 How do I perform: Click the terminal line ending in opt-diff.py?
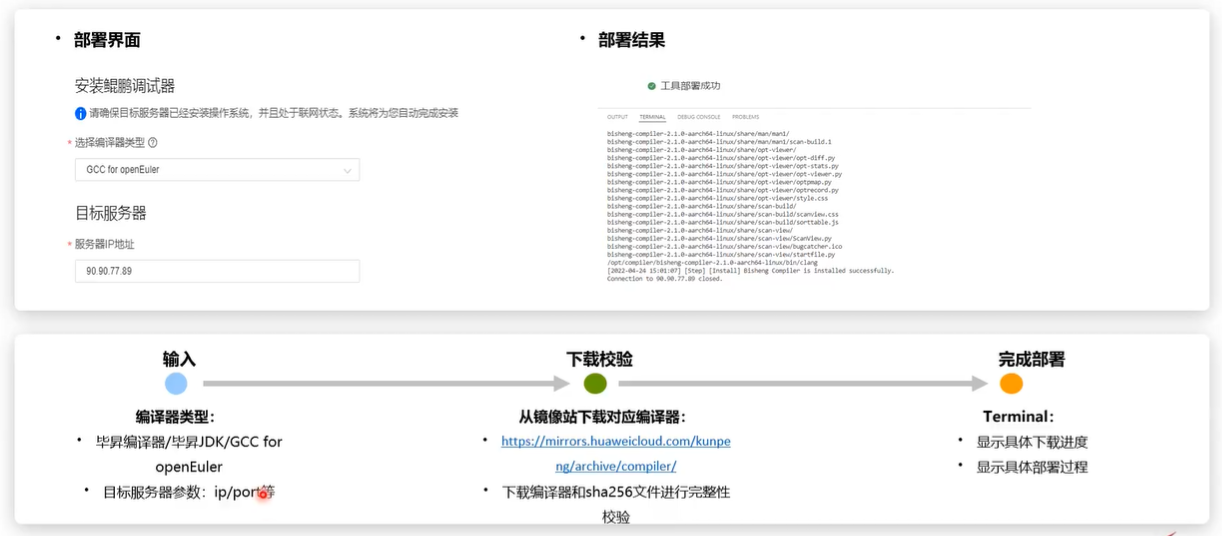[x=721, y=158]
